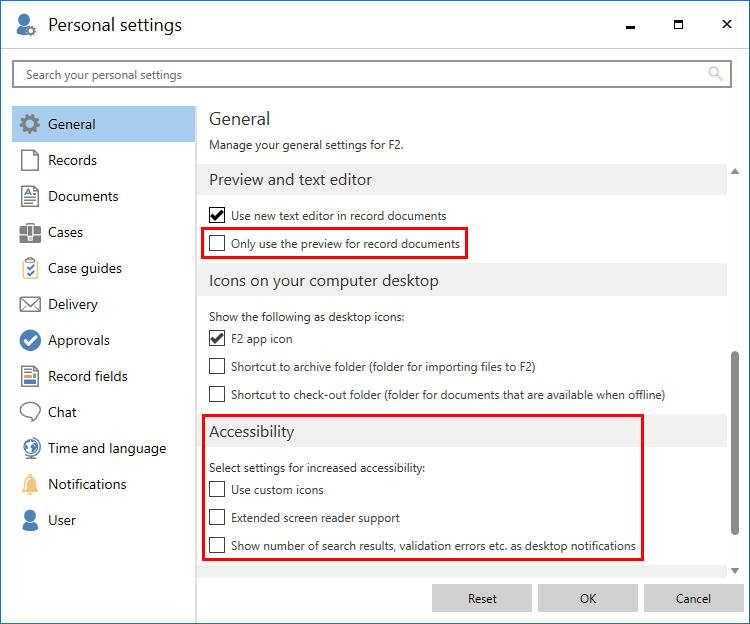Image resolution: width=750 pixels, height=624 pixels.
Task: Open the Documents settings section
Action: (x=104, y=196)
